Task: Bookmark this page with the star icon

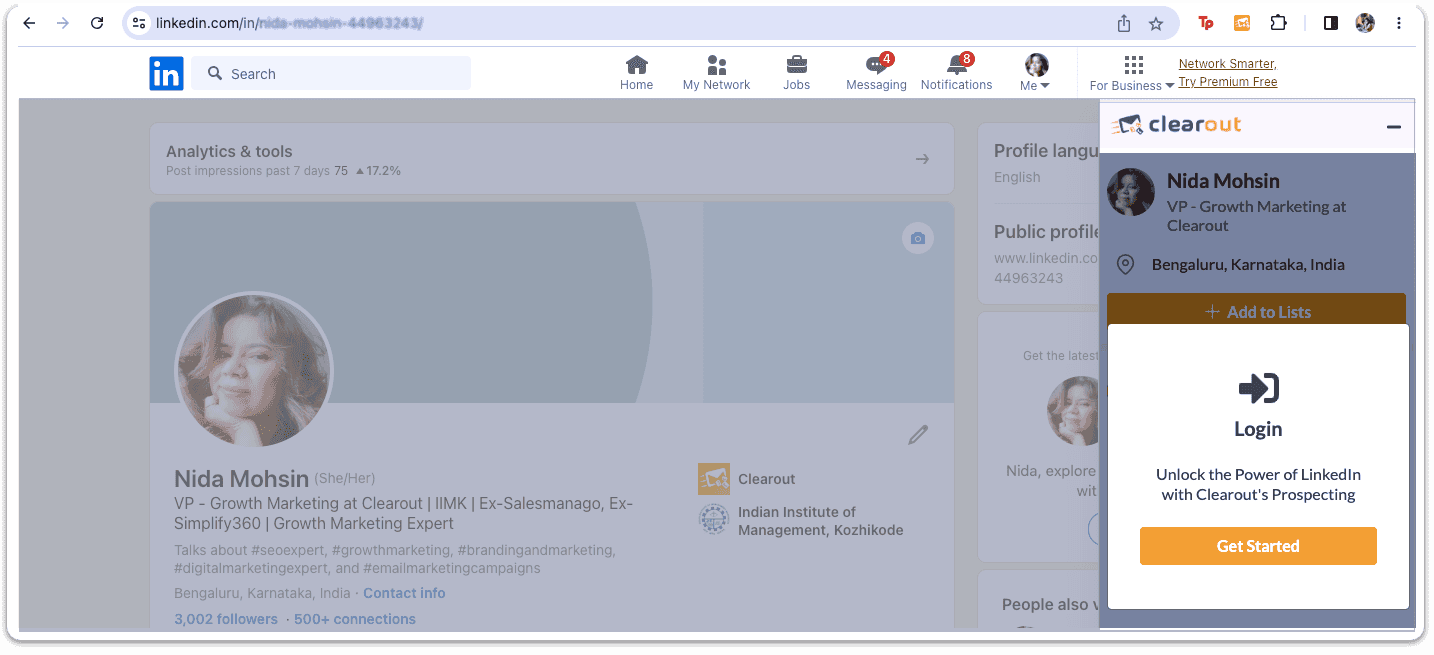Action: [x=1156, y=23]
